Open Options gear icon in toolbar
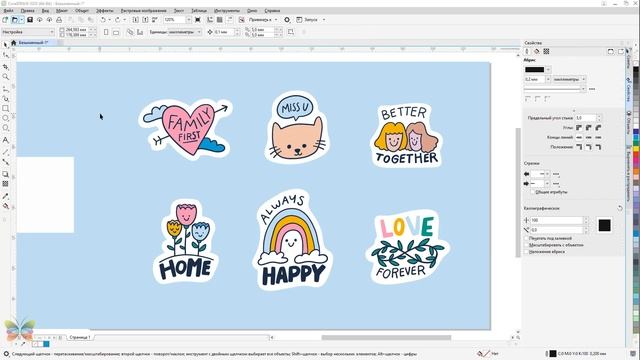Image resolution: width=640 pixels, height=360 pixels. click(x=287, y=20)
